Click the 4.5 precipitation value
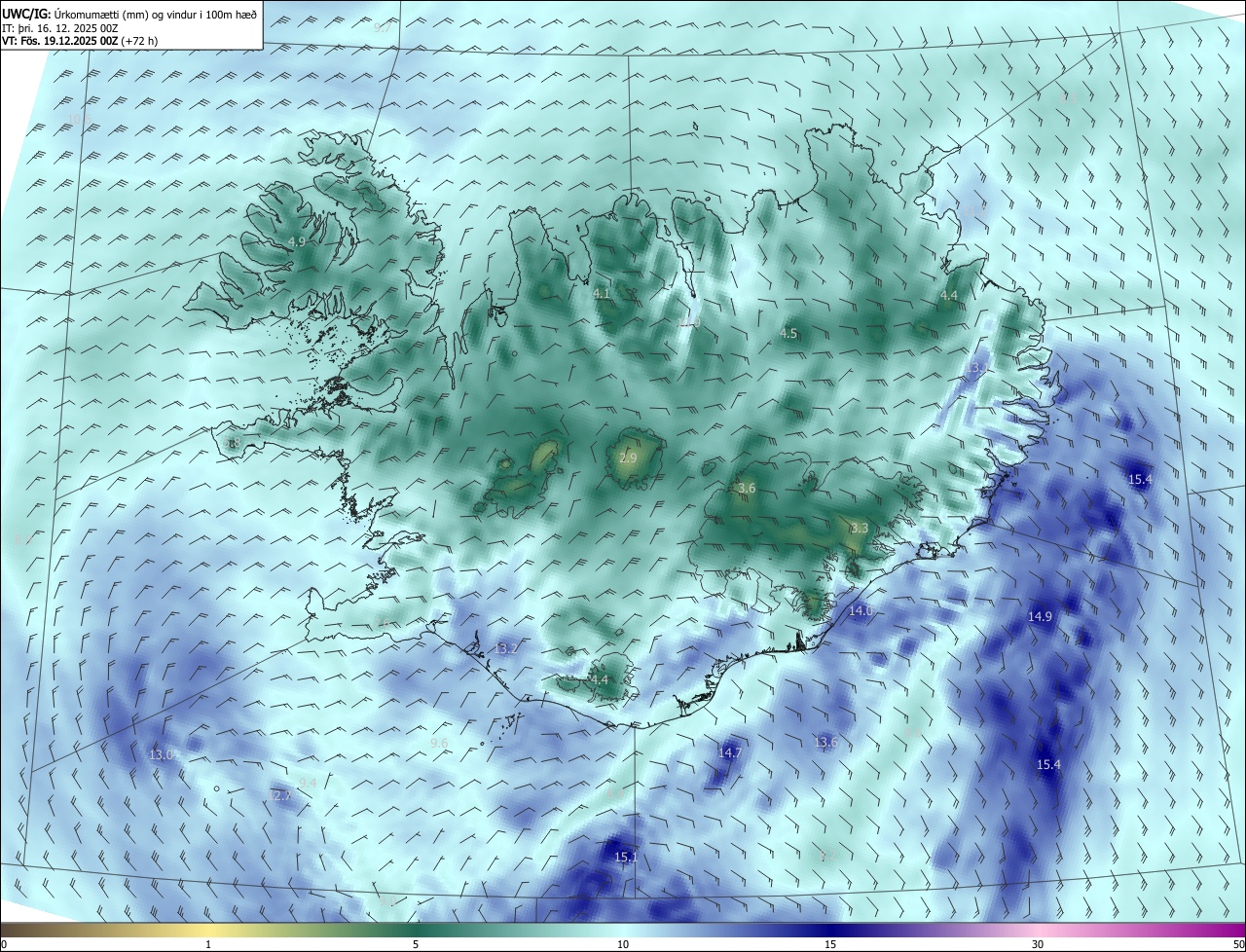Image resolution: width=1246 pixels, height=952 pixels. [788, 334]
